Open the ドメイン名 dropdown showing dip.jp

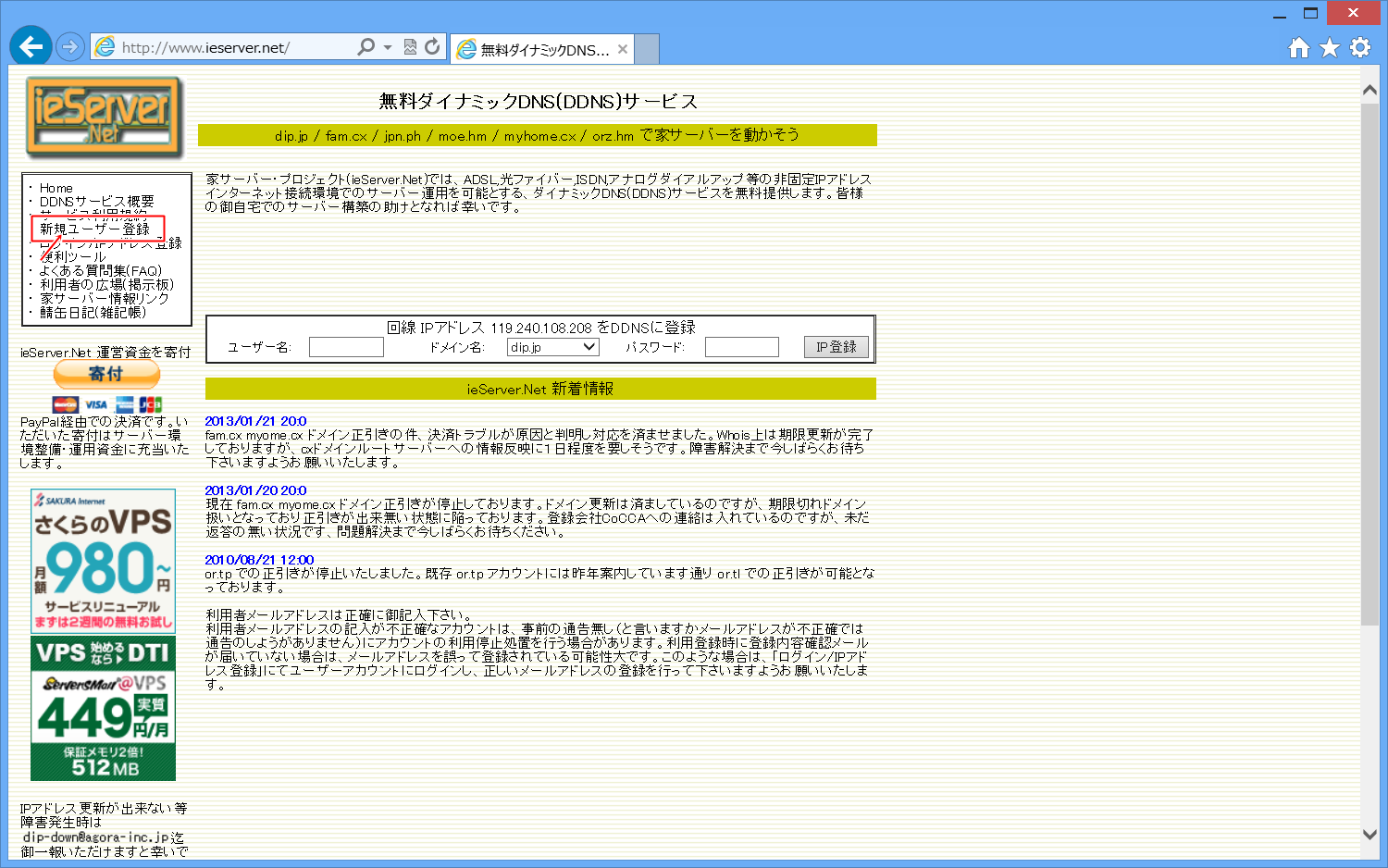552,346
